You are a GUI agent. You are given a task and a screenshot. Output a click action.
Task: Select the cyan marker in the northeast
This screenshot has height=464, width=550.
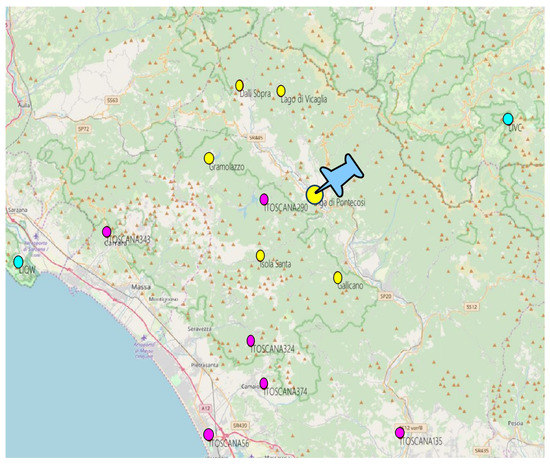coord(508,119)
